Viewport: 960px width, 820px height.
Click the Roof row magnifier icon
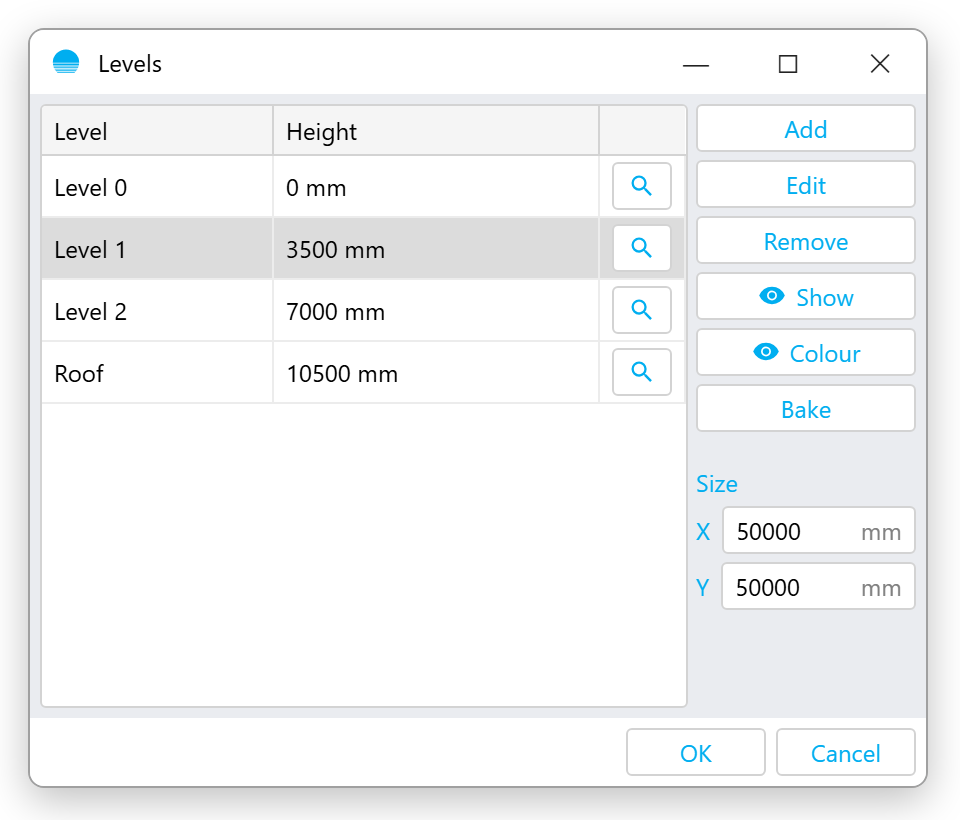pos(642,372)
